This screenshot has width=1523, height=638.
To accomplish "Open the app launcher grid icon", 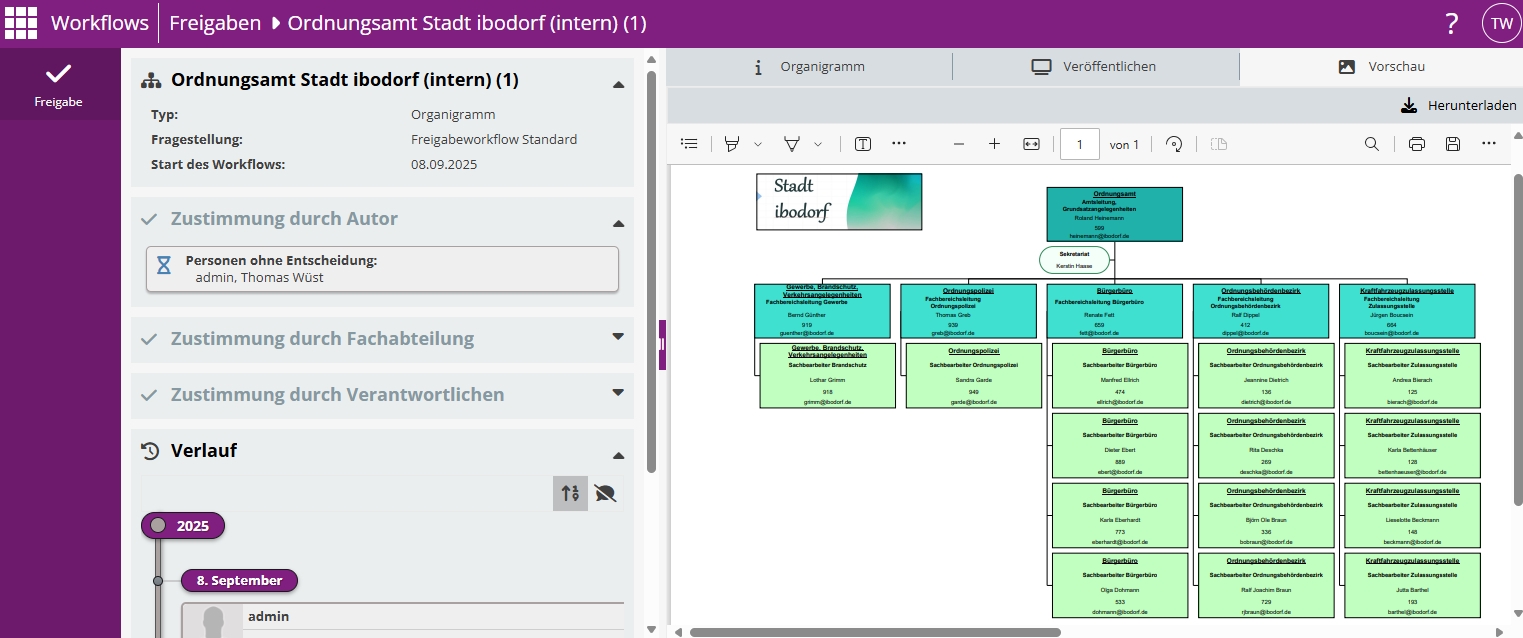I will click(x=21, y=22).
